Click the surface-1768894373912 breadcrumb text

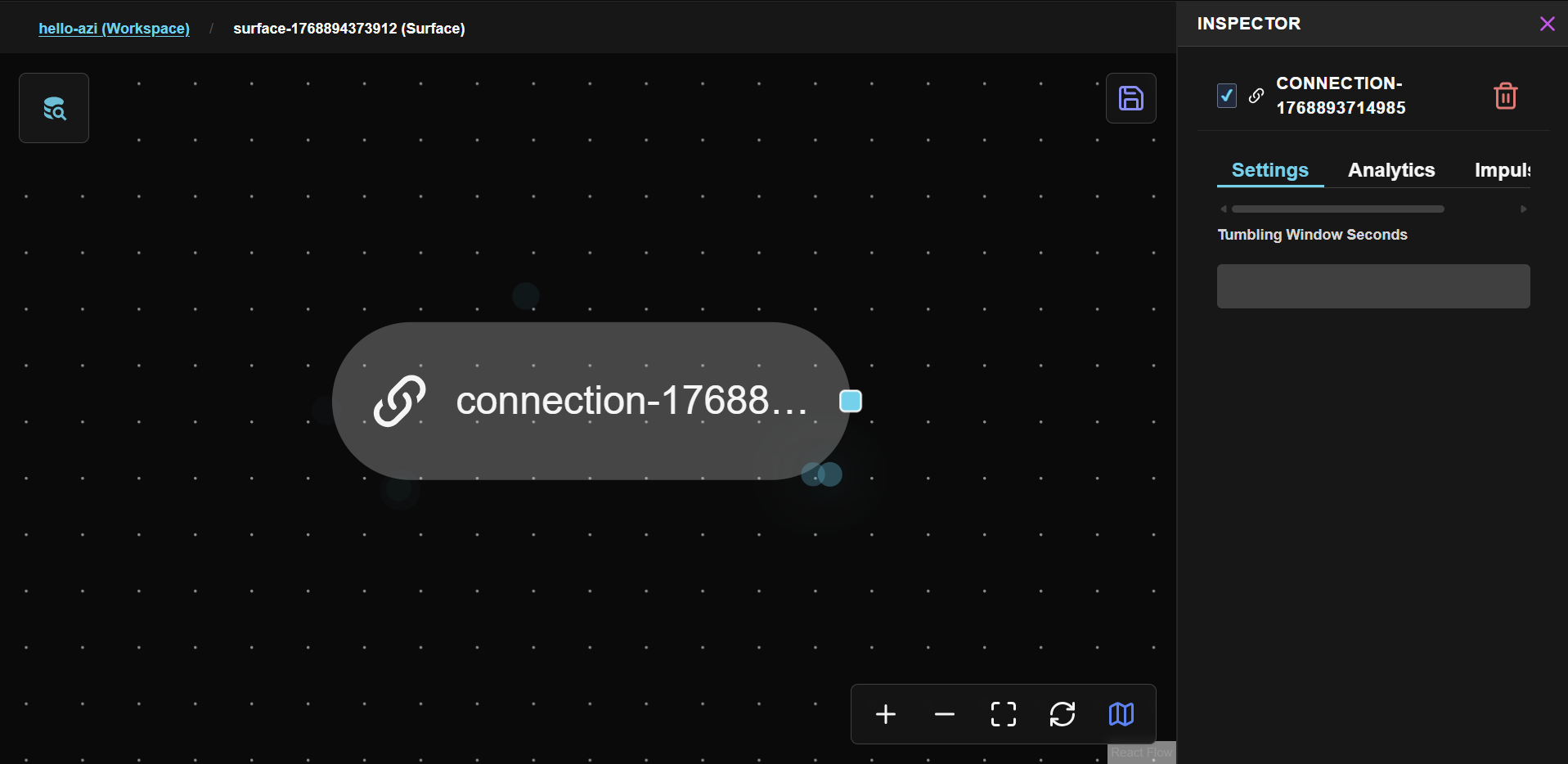349,29
